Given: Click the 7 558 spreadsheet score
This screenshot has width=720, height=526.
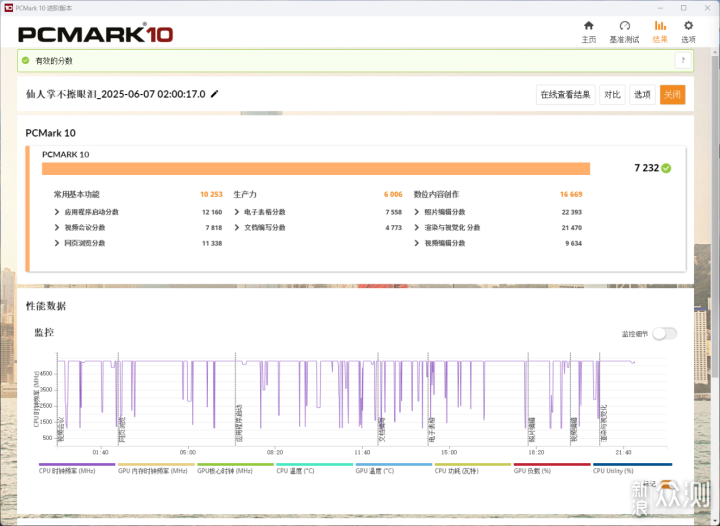Looking at the screenshot, I should tap(394, 212).
